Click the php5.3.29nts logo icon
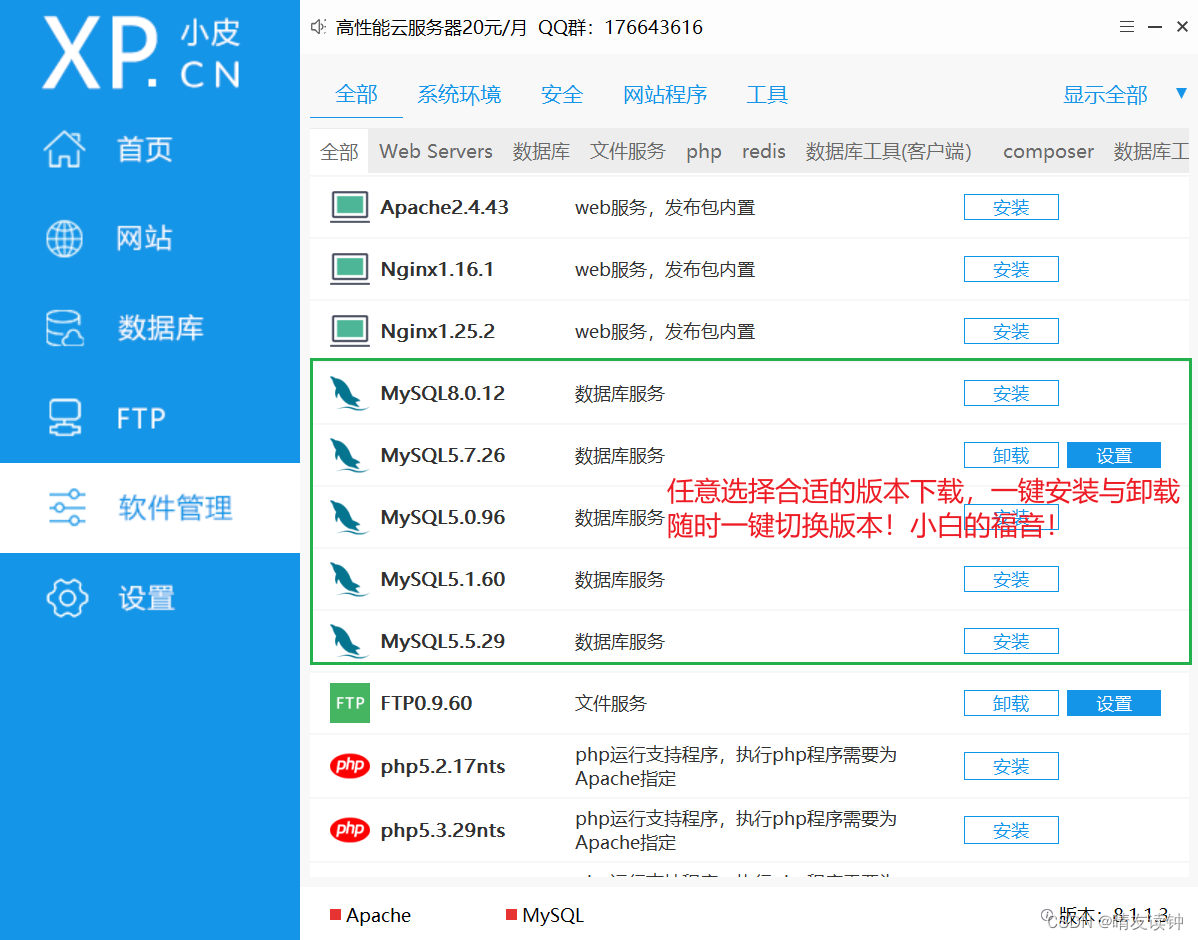 point(350,830)
